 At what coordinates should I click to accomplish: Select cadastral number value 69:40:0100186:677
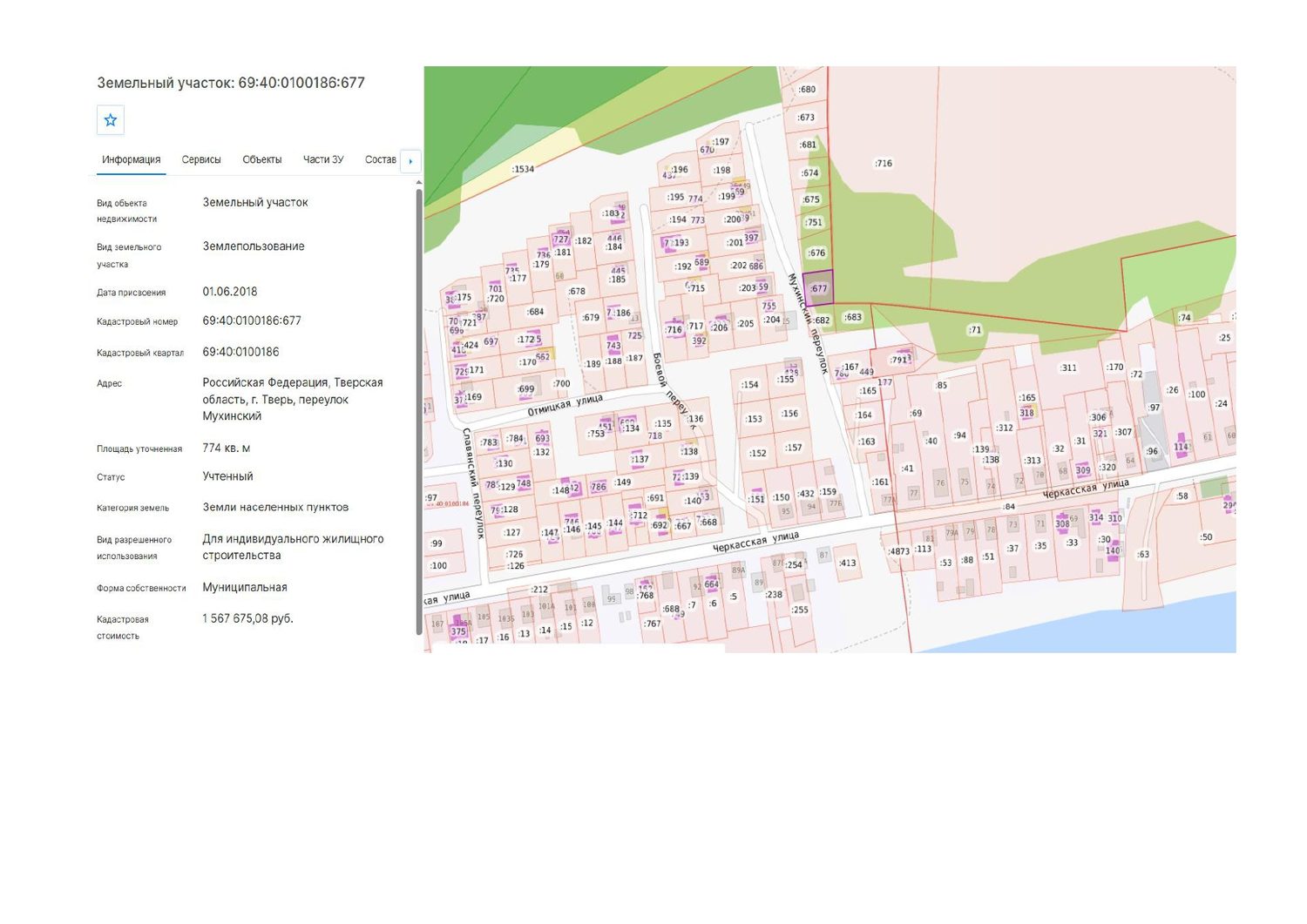point(252,320)
